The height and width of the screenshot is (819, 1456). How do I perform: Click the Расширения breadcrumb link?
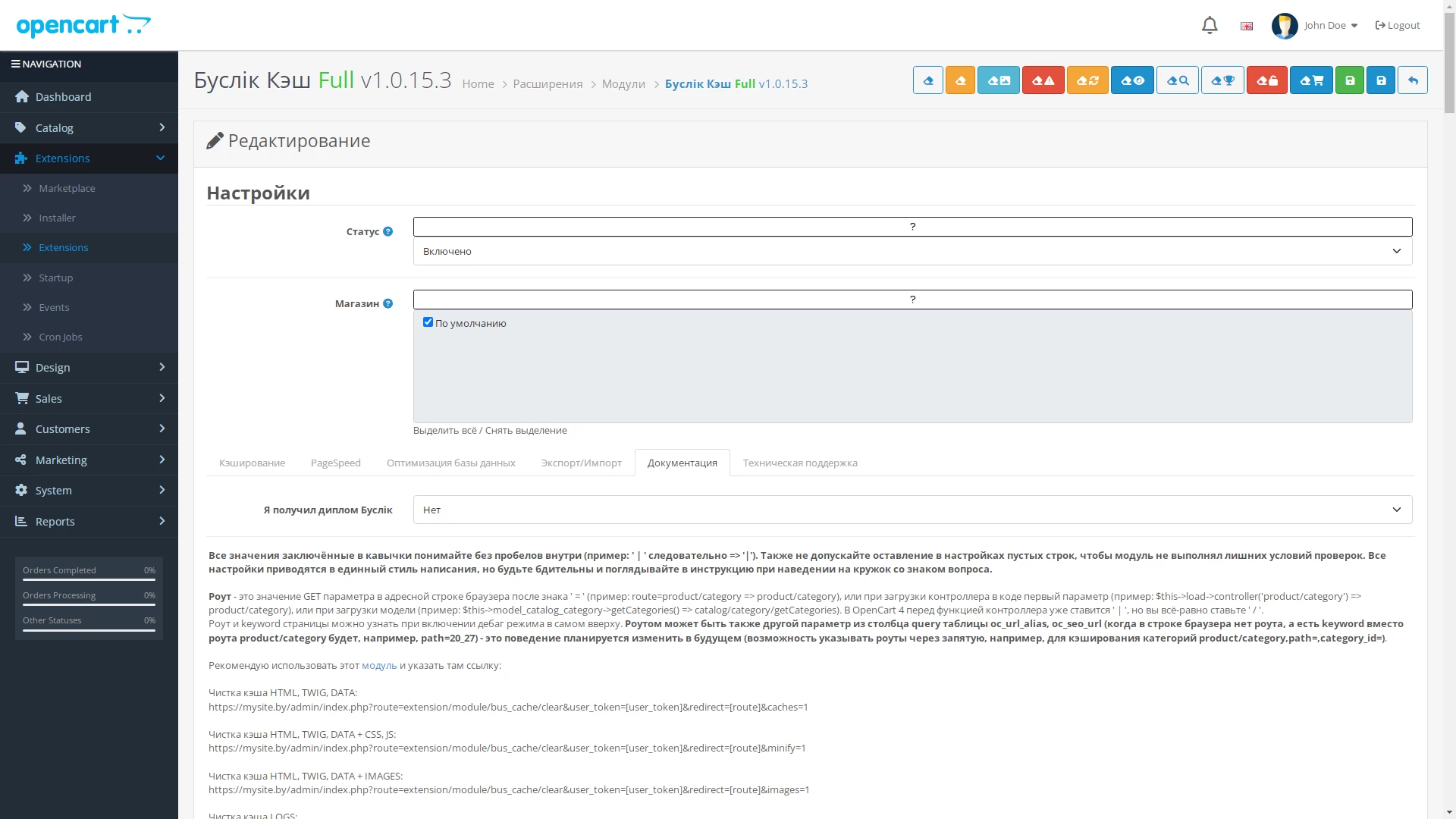pos(548,84)
